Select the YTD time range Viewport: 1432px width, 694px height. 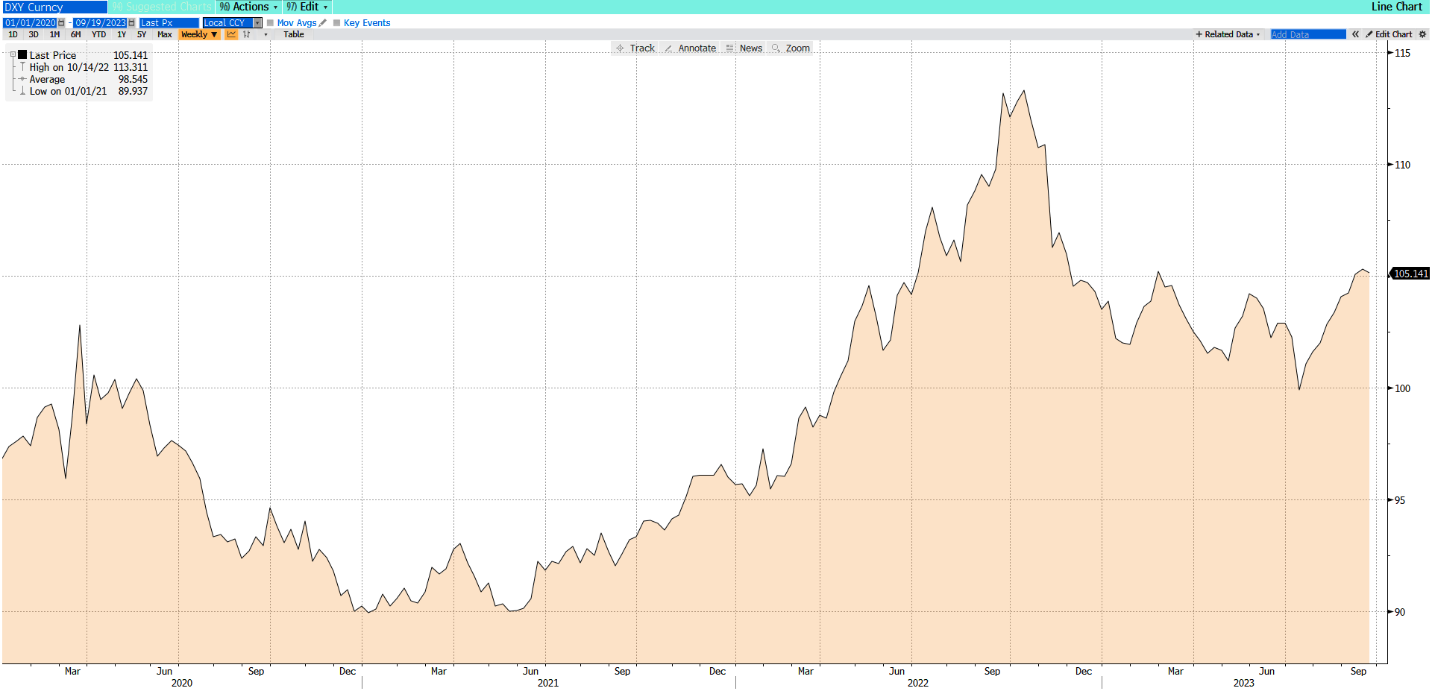coord(98,34)
